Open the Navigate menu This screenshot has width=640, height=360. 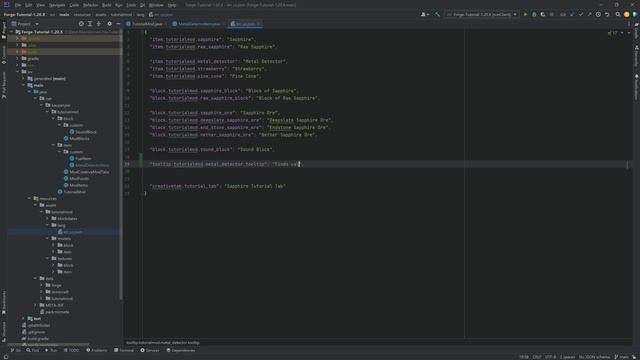coord(57,5)
